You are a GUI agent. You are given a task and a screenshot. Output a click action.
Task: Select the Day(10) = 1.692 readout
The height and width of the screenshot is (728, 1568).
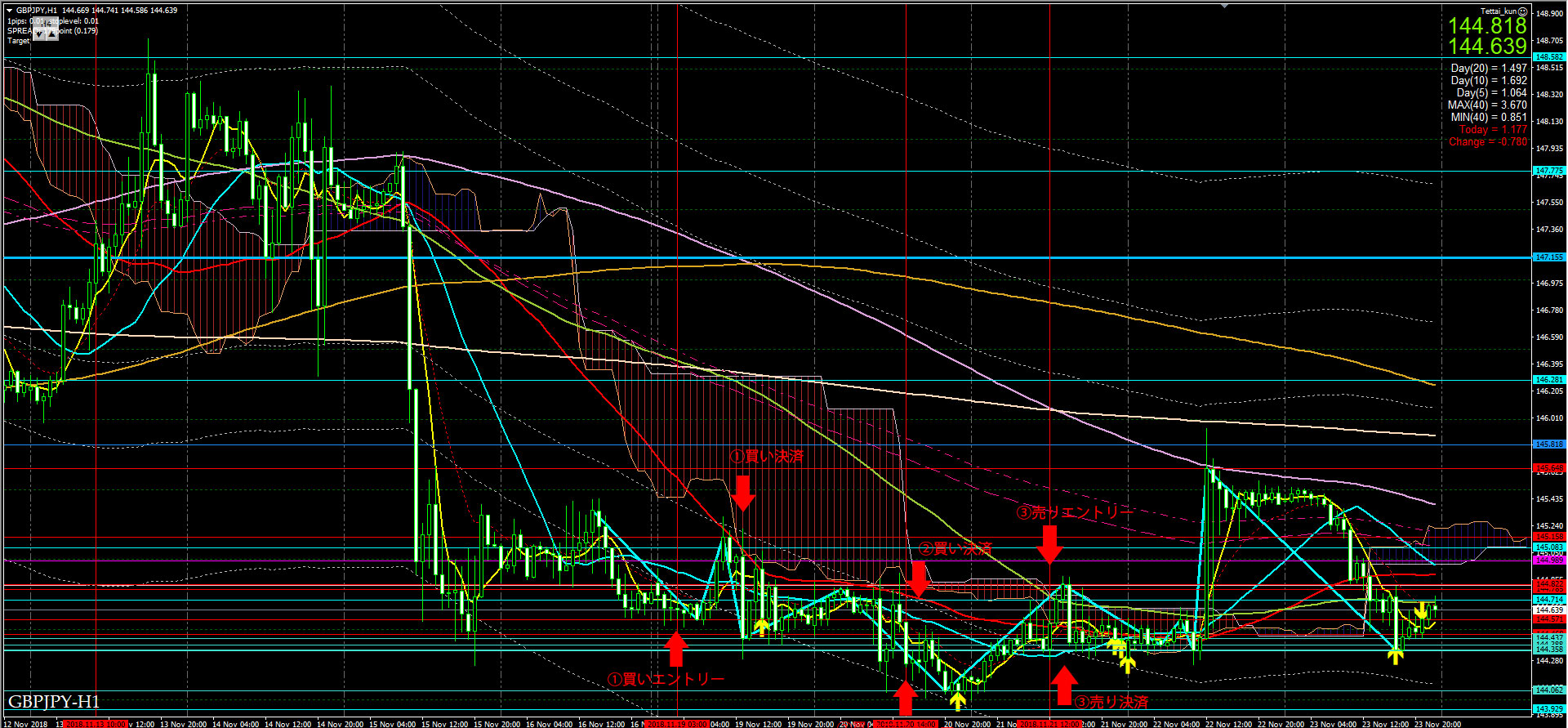coord(1489,81)
